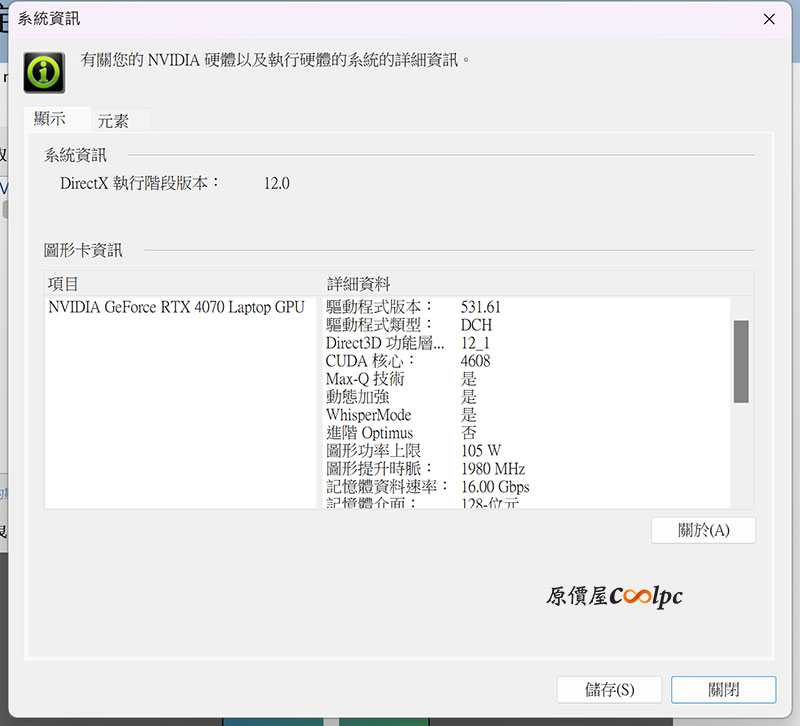The width and height of the screenshot is (800, 726).
Task: Select the WhisperMode row label
Action: (x=368, y=415)
